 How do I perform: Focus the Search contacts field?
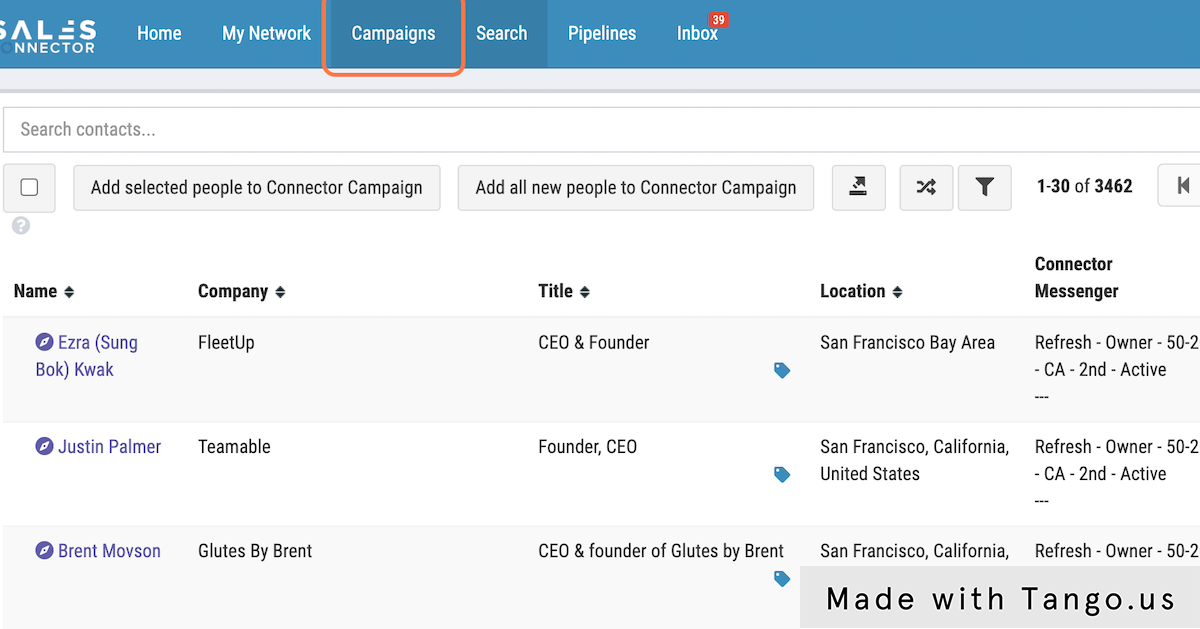tap(600, 129)
